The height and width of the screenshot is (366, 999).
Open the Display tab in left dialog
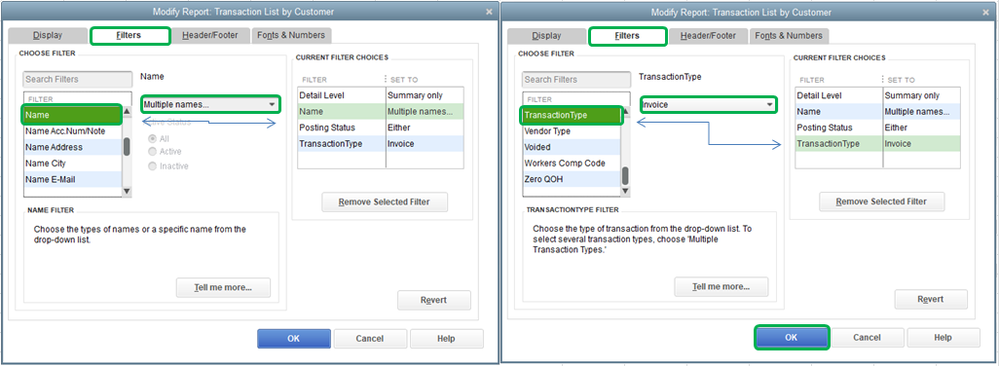[48, 36]
